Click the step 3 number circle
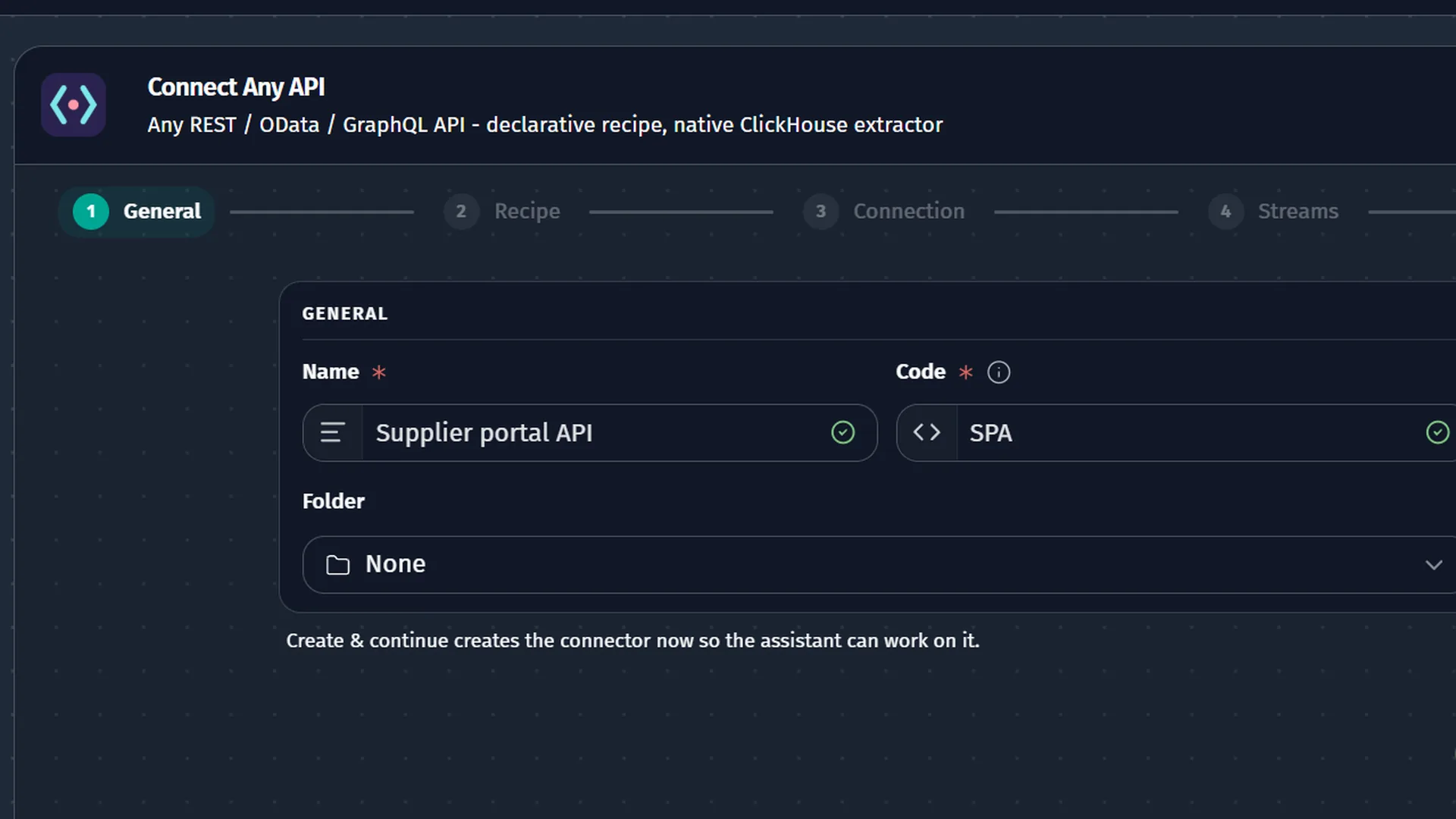 (x=821, y=212)
